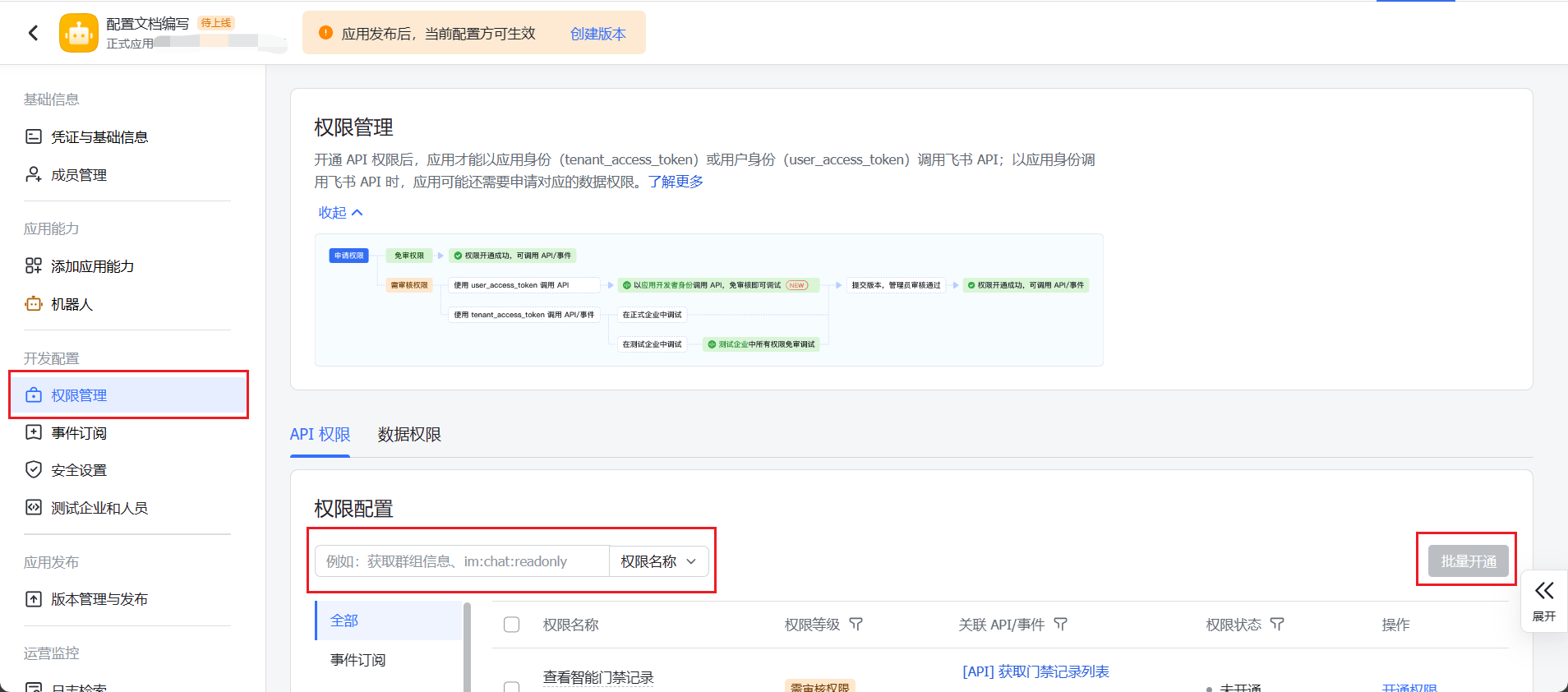Image resolution: width=1568 pixels, height=692 pixels.
Task: Switch to the 数据权限 tab
Action: pos(409,434)
